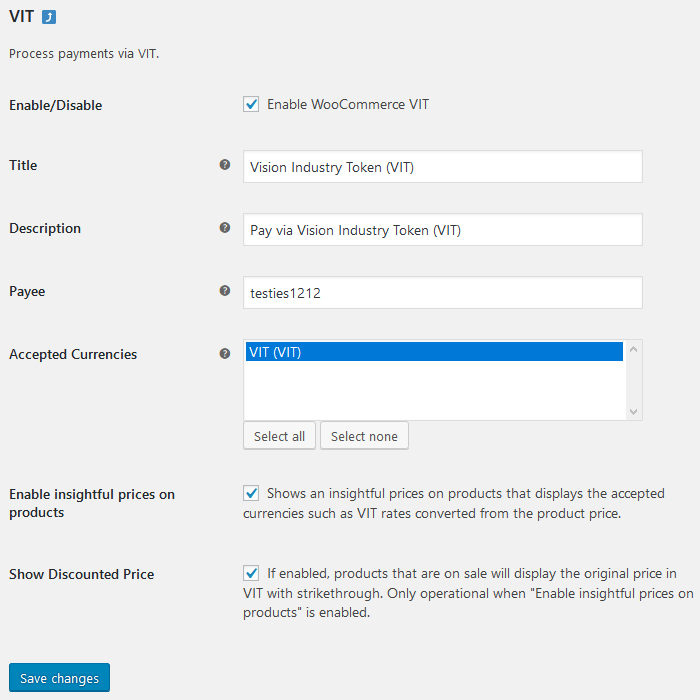Uncheck Enable WooCommerce VIT checkbox
Viewport: 700px width, 700px height.
251,104
